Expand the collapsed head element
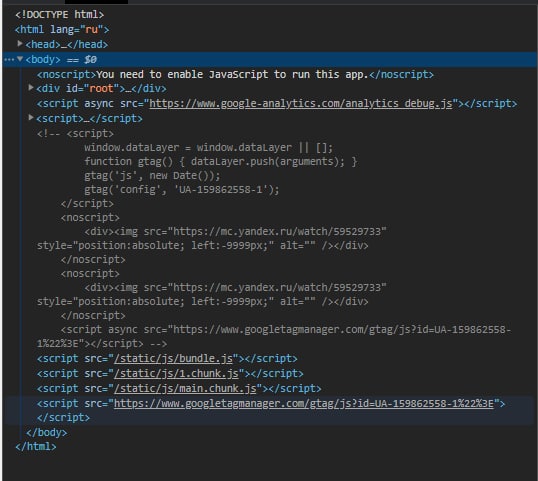Viewport: 538px width, 481px height. pyautogui.click(x=20, y=44)
